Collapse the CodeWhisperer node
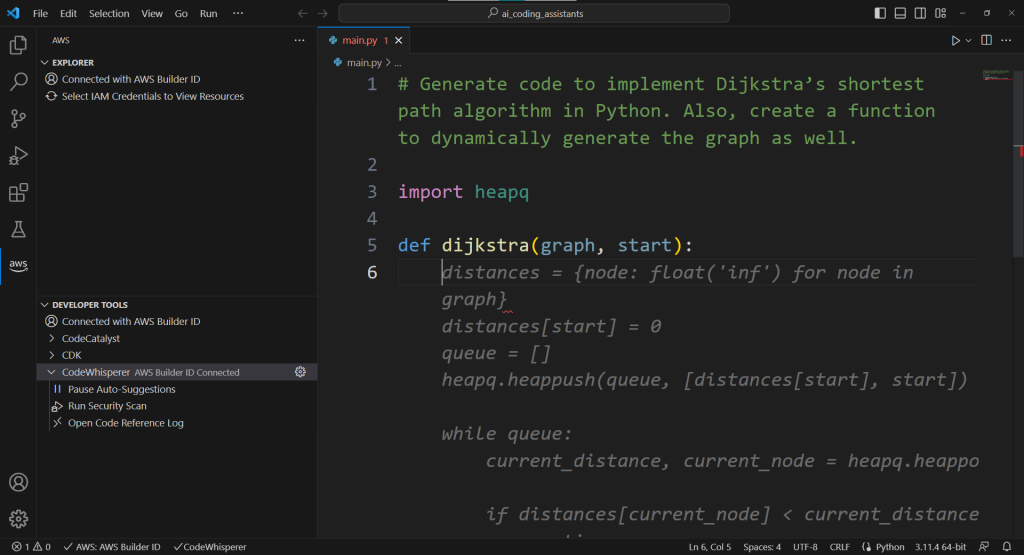Image resolution: width=1024 pixels, height=555 pixels. pos(52,372)
